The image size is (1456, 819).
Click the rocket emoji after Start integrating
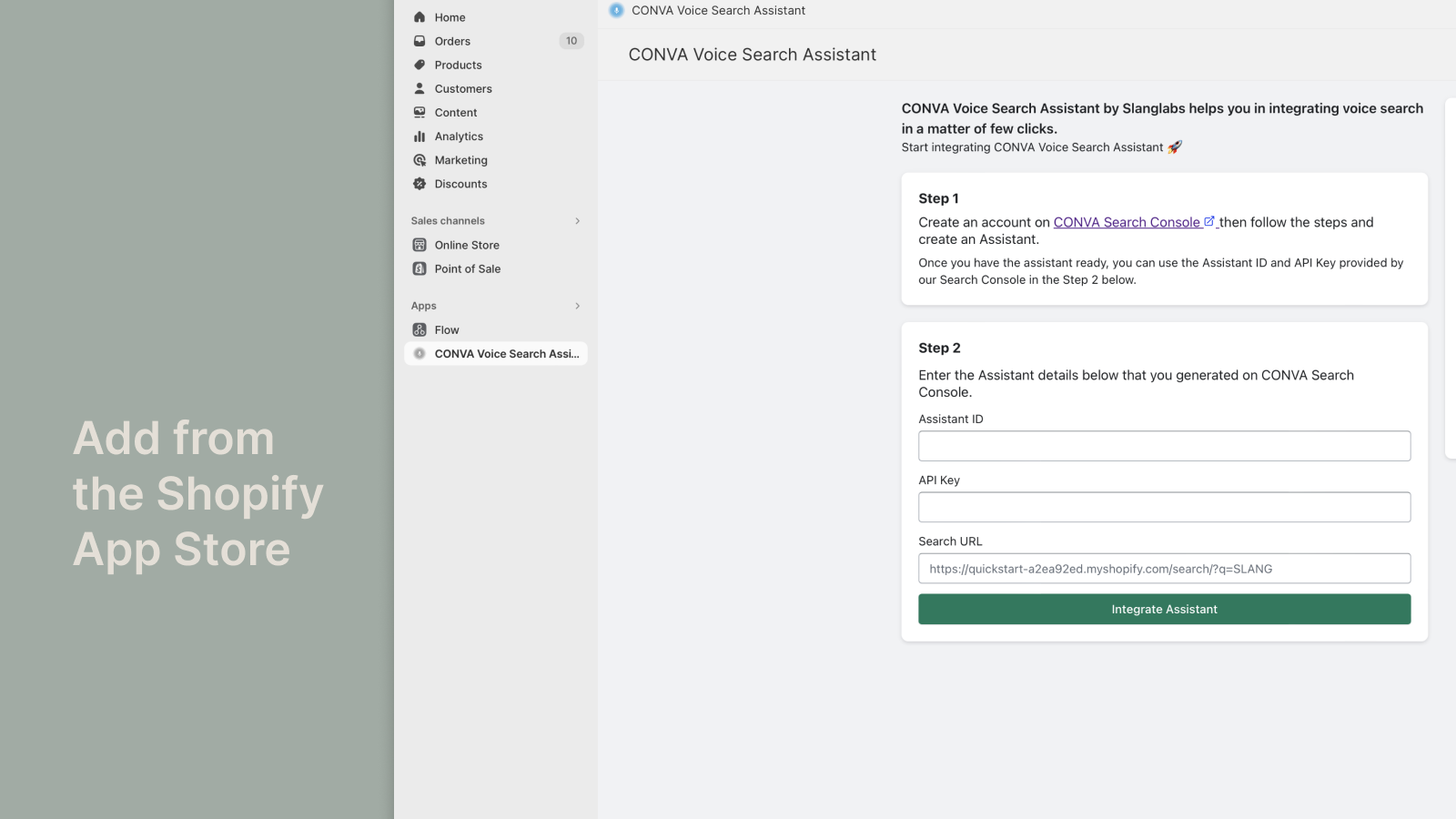click(1175, 147)
